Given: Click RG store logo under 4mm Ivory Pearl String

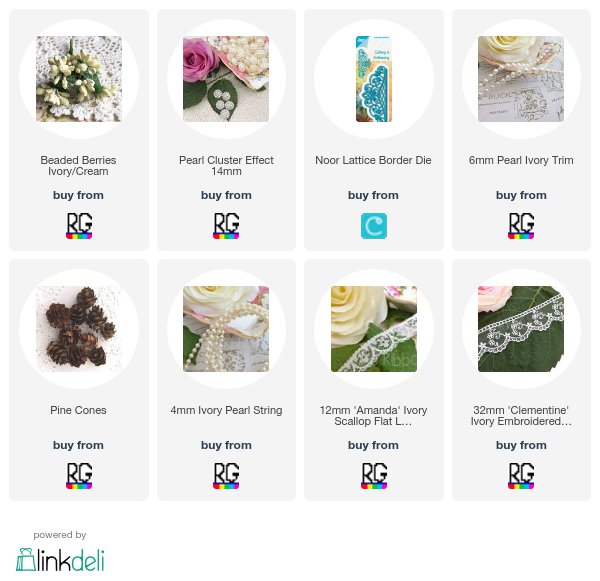Looking at the screenshot, I should tap(226, 476).
